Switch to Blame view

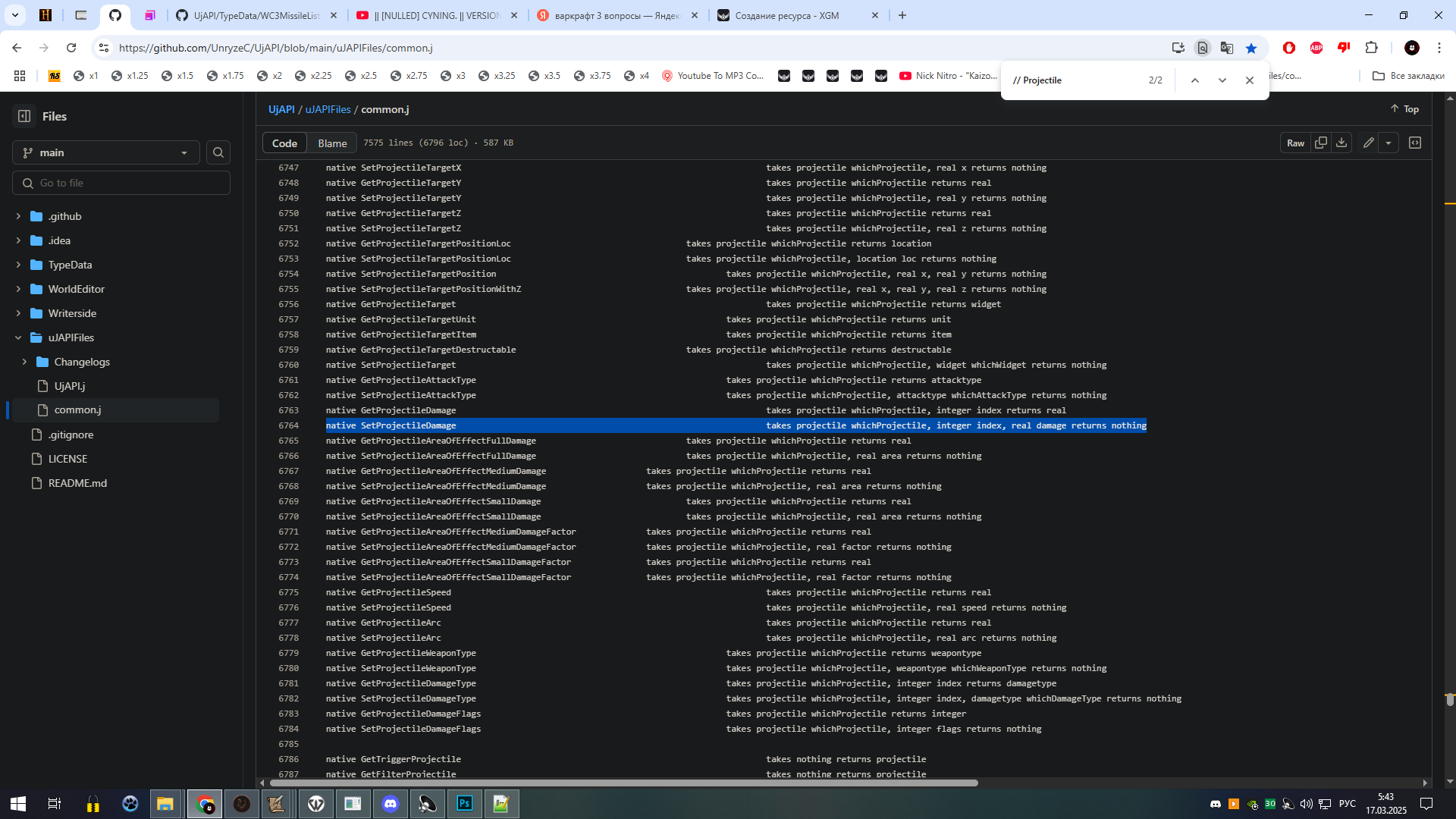tap(332, 143)
